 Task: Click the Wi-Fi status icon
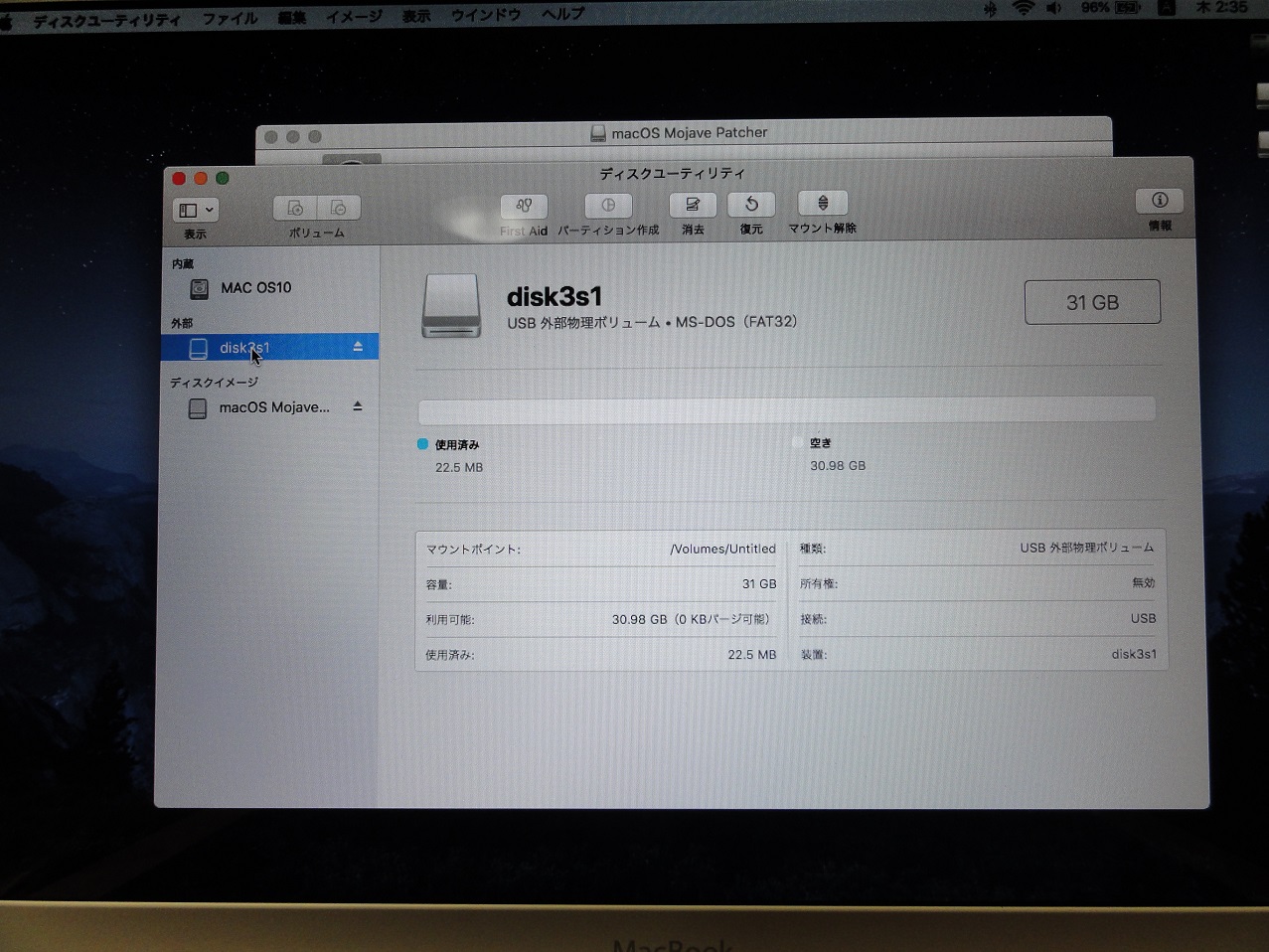pos(1024,8)
